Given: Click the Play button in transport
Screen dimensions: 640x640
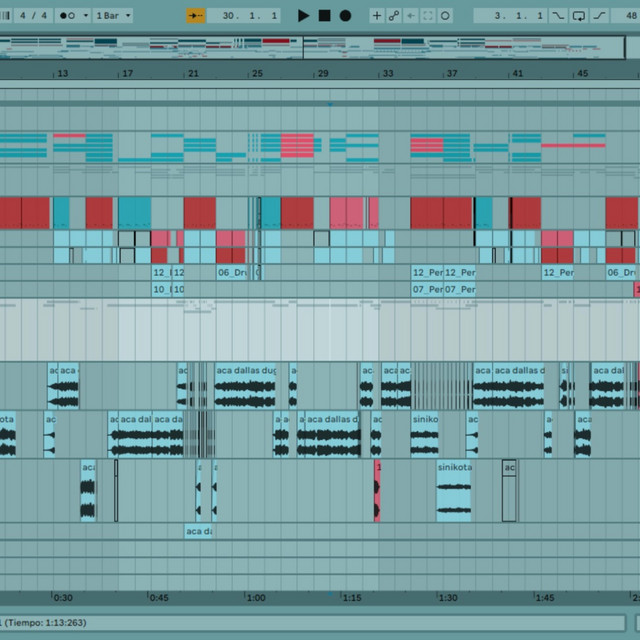Looking at the screenshot, I should (x=304, y=16).
